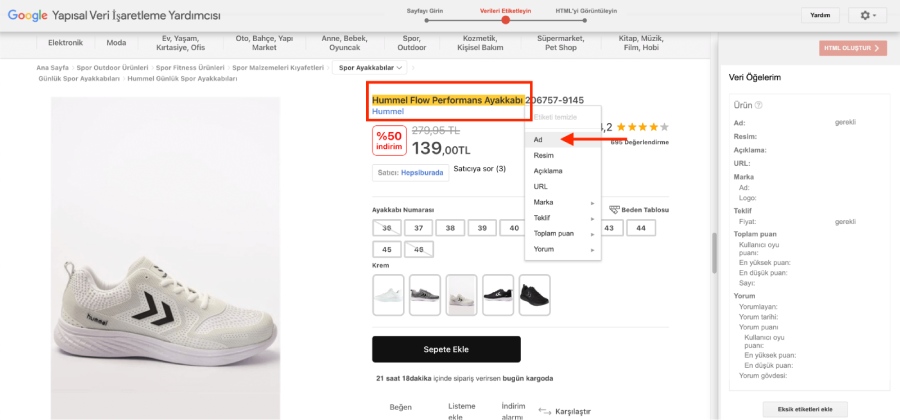Select Ad from the tag context menu

[x=540, y=140]
